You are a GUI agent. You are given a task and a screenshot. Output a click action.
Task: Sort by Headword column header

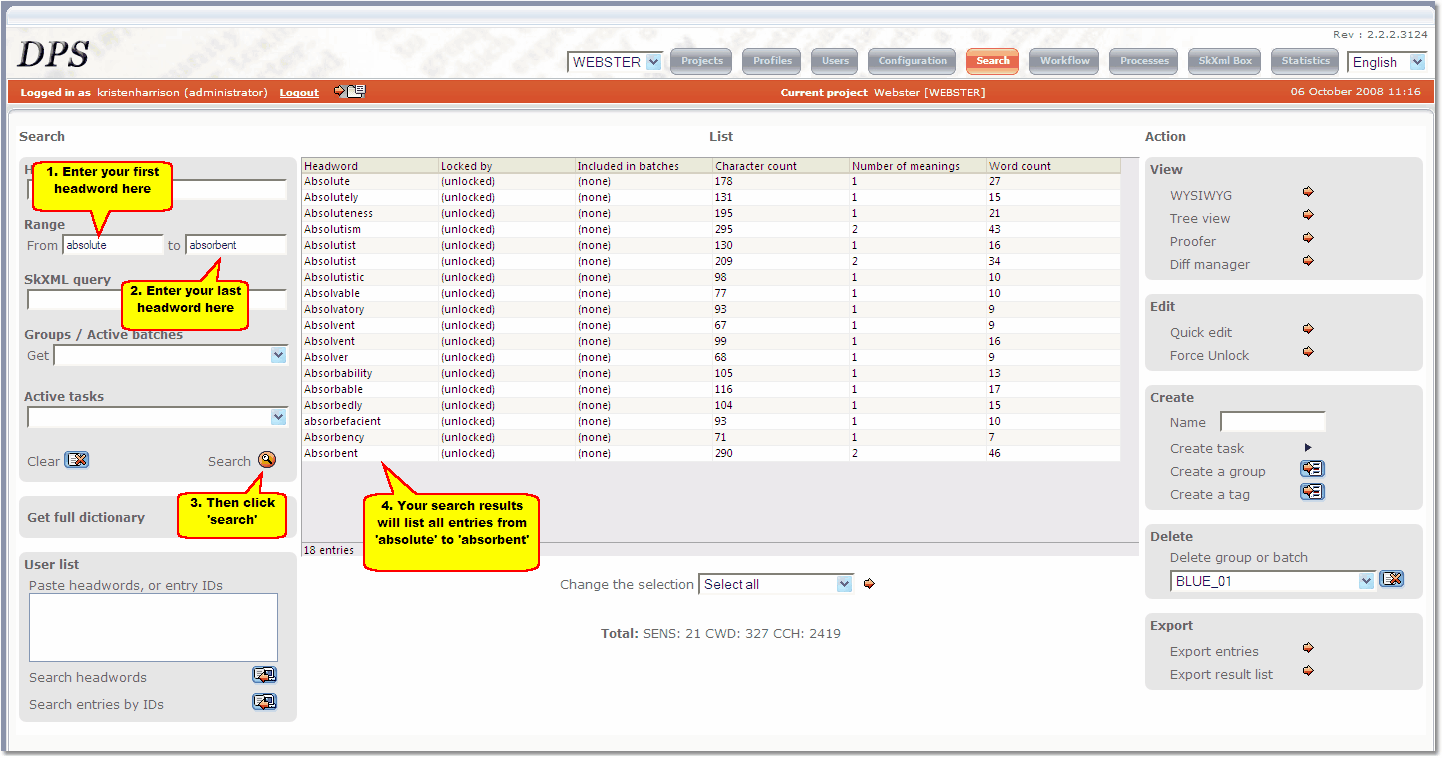370,166
